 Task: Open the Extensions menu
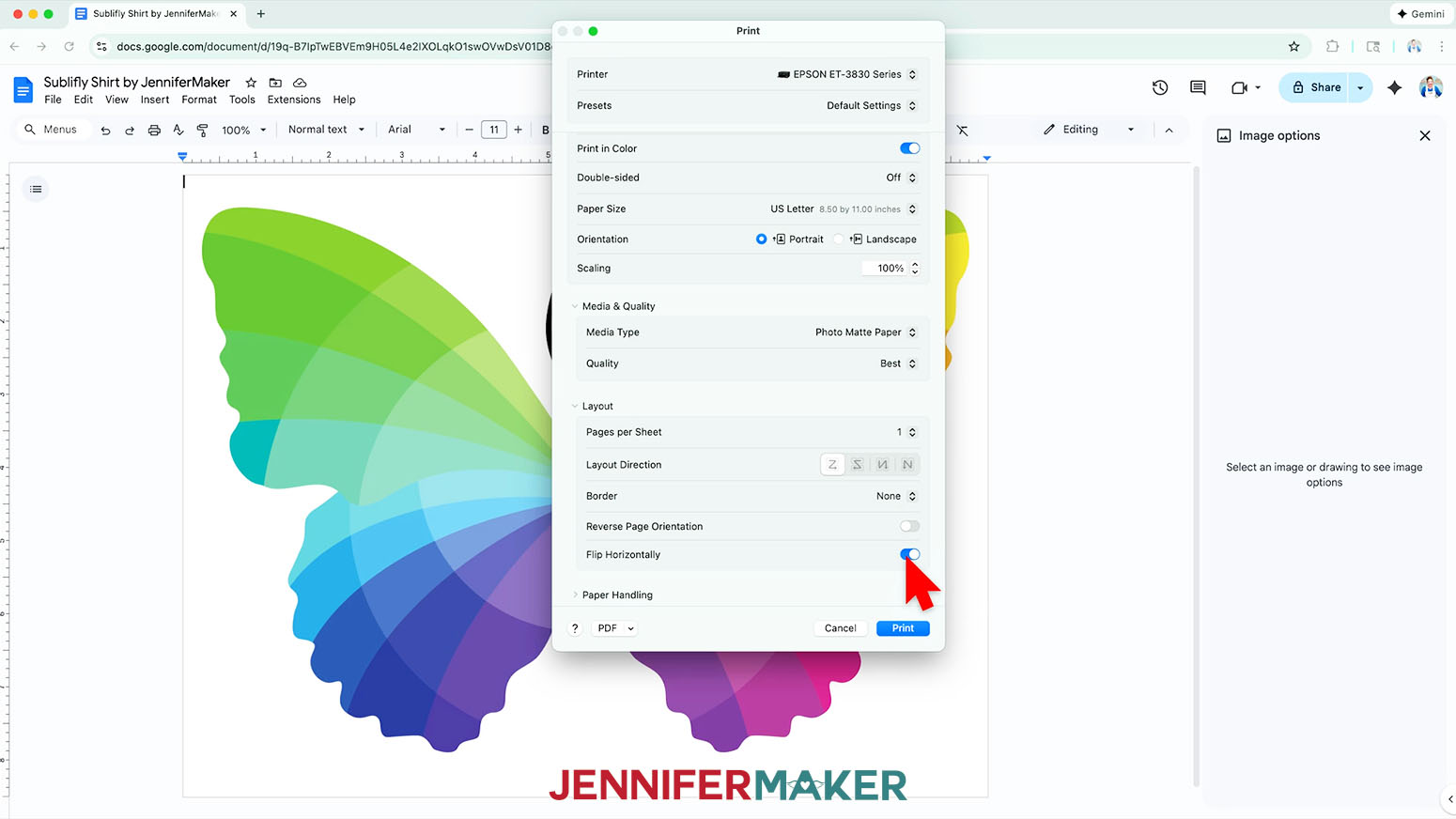pos(294,100)
